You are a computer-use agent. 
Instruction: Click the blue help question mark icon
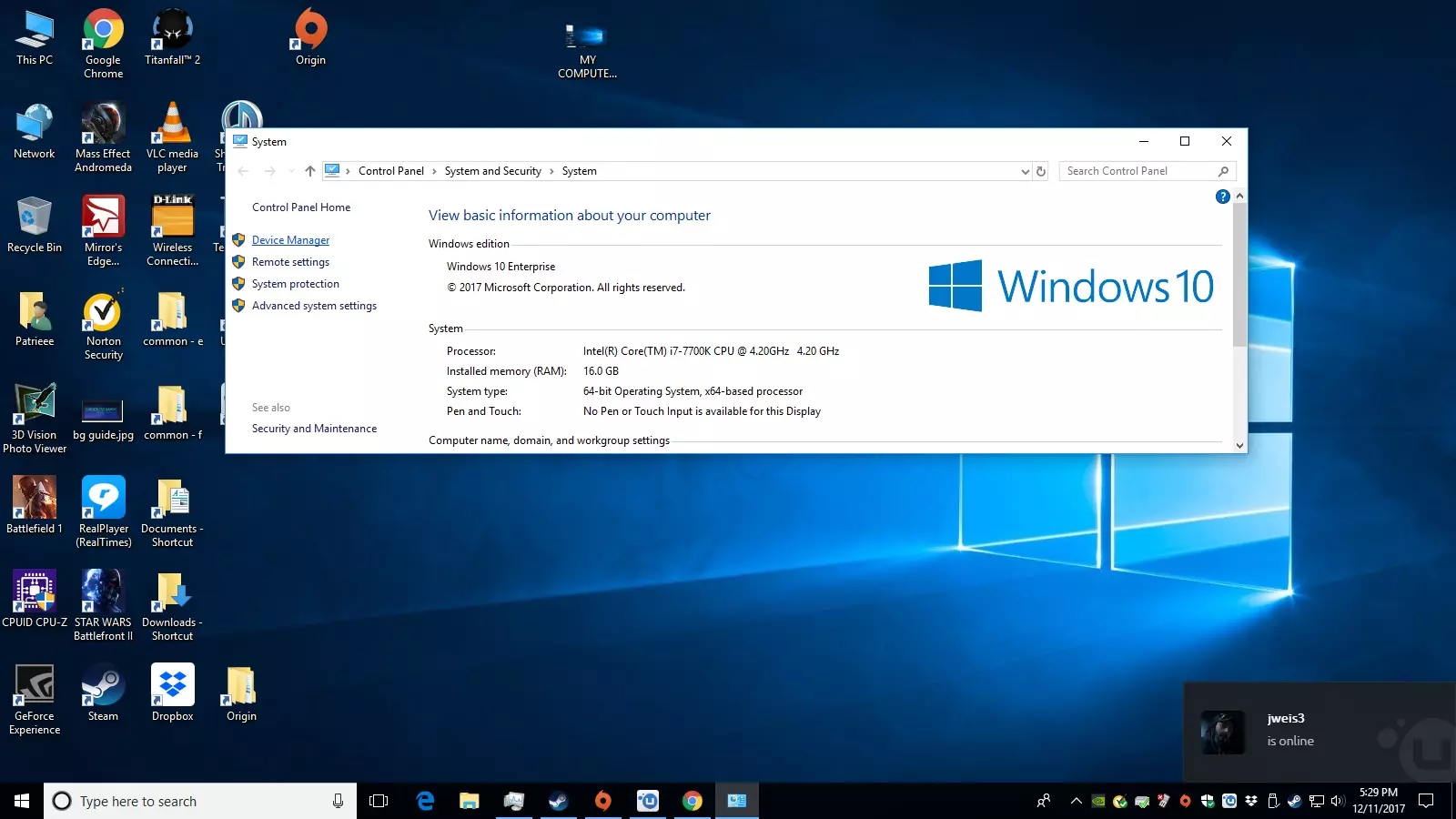click(1222, 197)
